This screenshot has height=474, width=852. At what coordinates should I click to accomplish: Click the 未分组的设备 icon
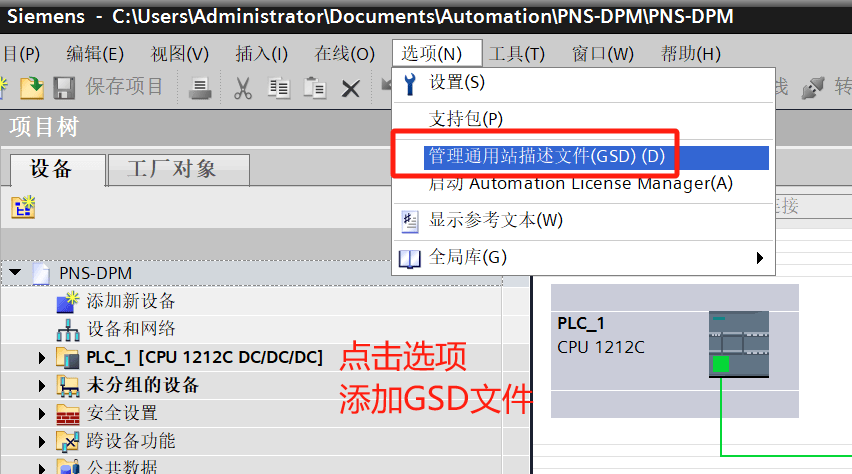68,386
